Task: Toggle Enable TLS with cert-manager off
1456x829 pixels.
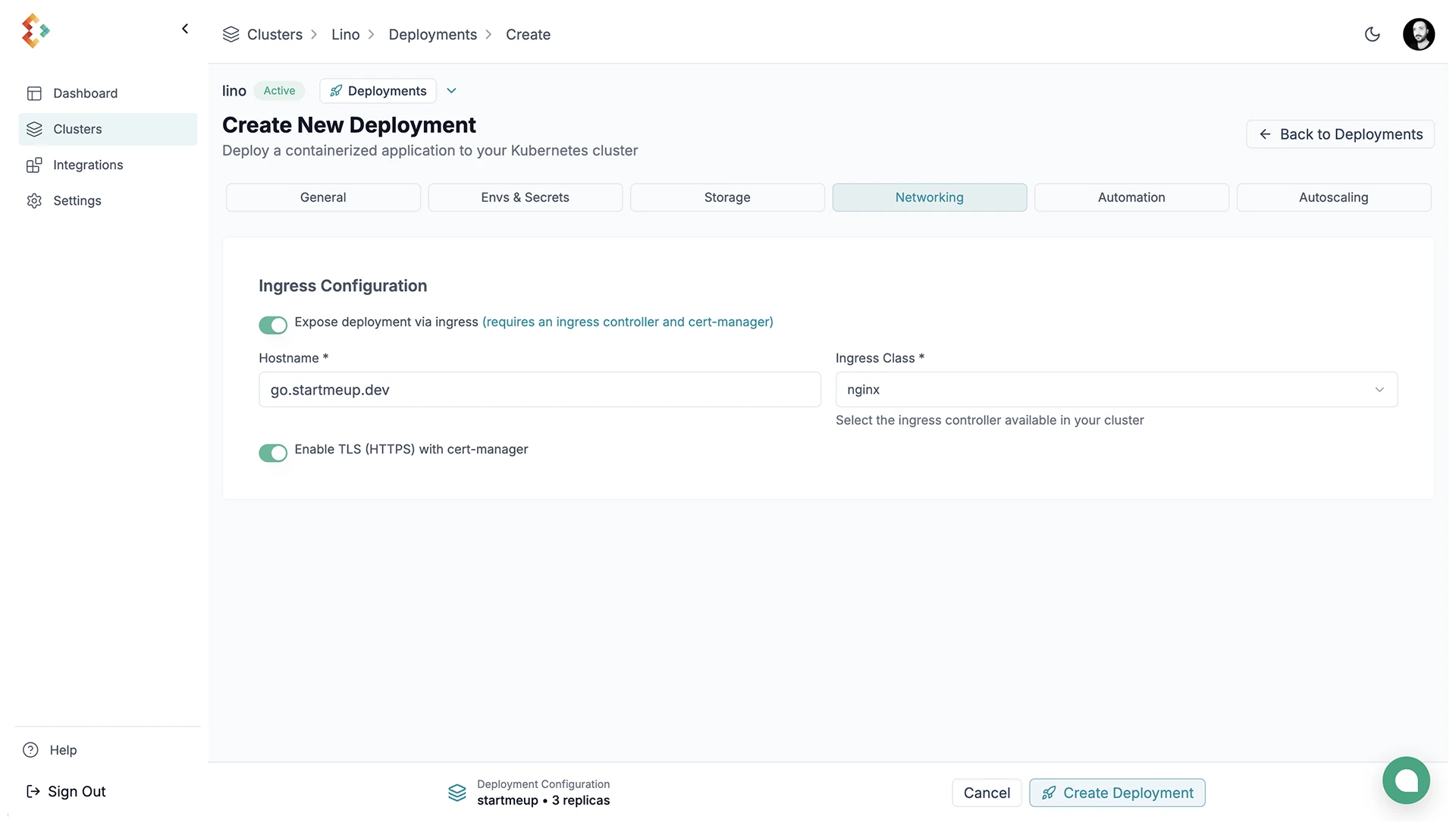Action: [273, 453]
